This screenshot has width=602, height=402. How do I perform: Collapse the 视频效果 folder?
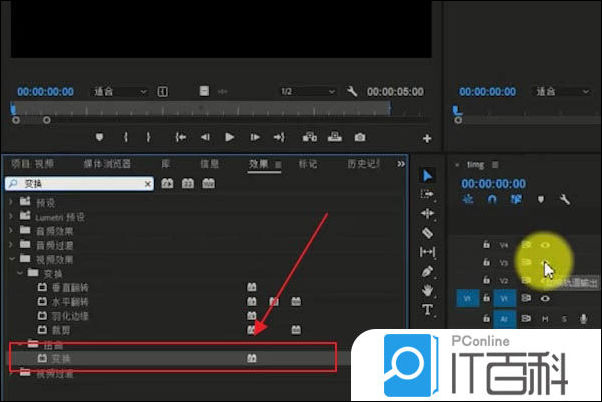tap(12, 259)
